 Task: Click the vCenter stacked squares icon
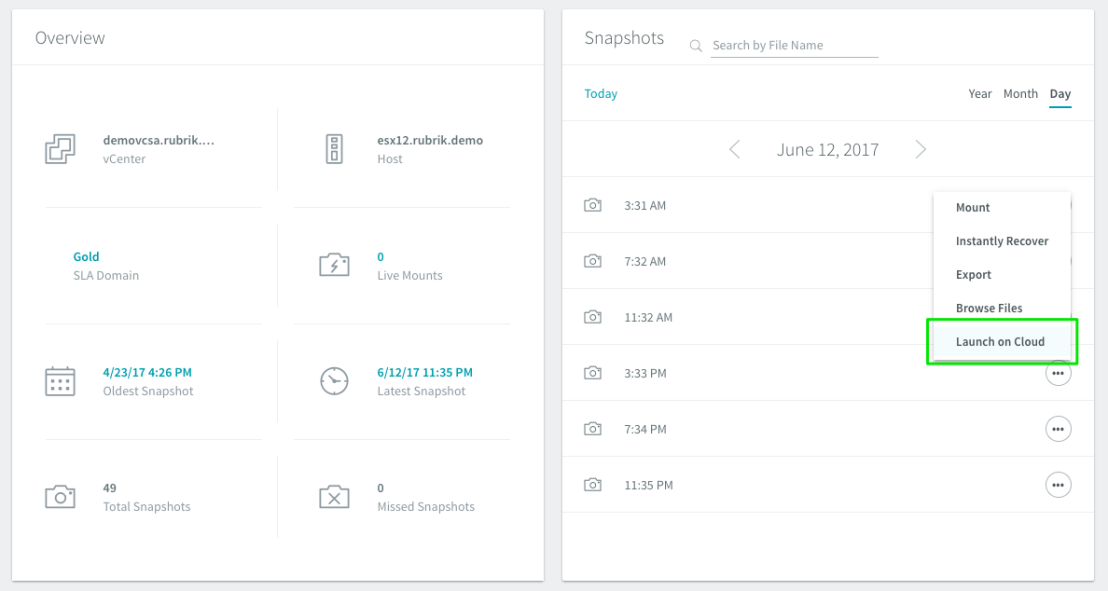(60, 149)
